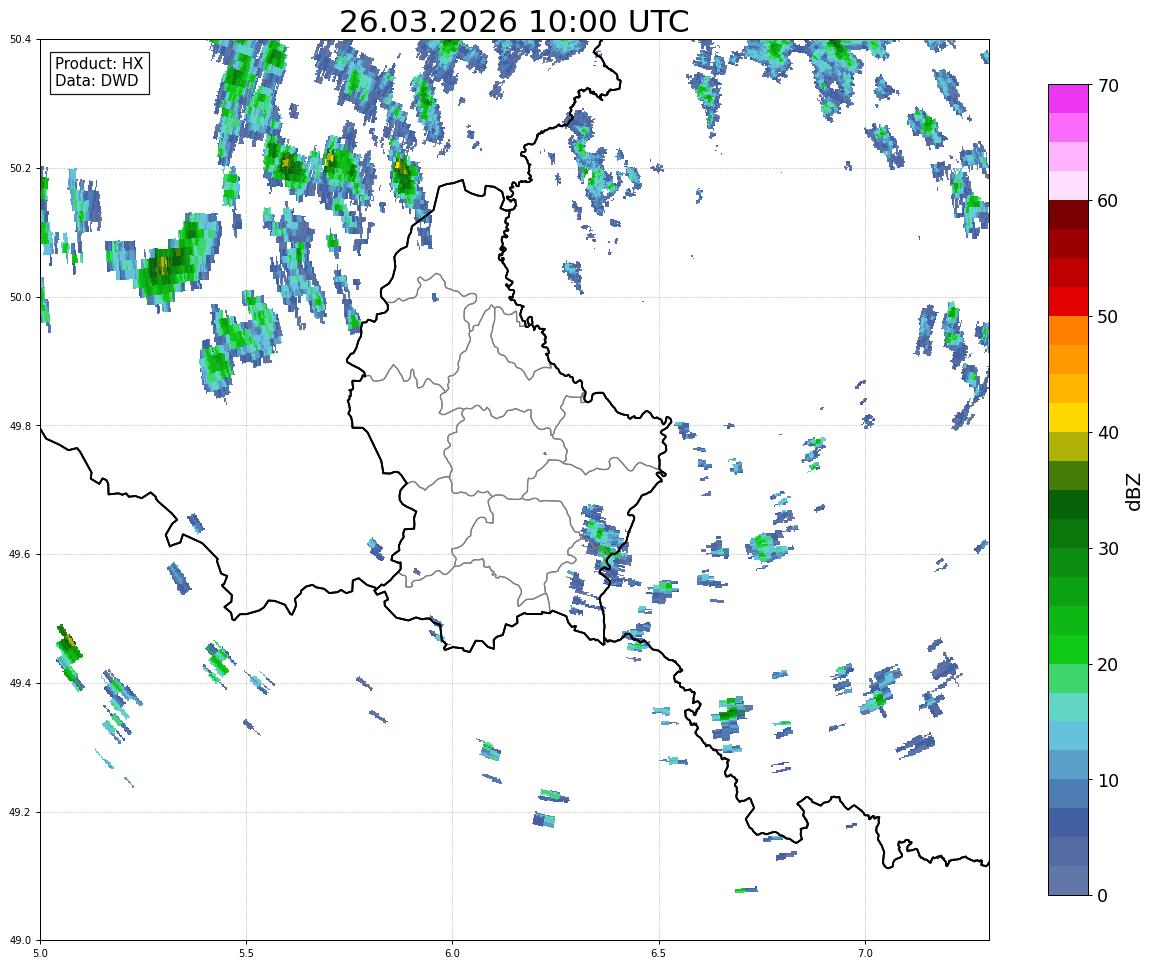Click the yellow swatch just above 40 dBZ
The width and height of the screenshot is (1152, 968).
pos(1068,417)
